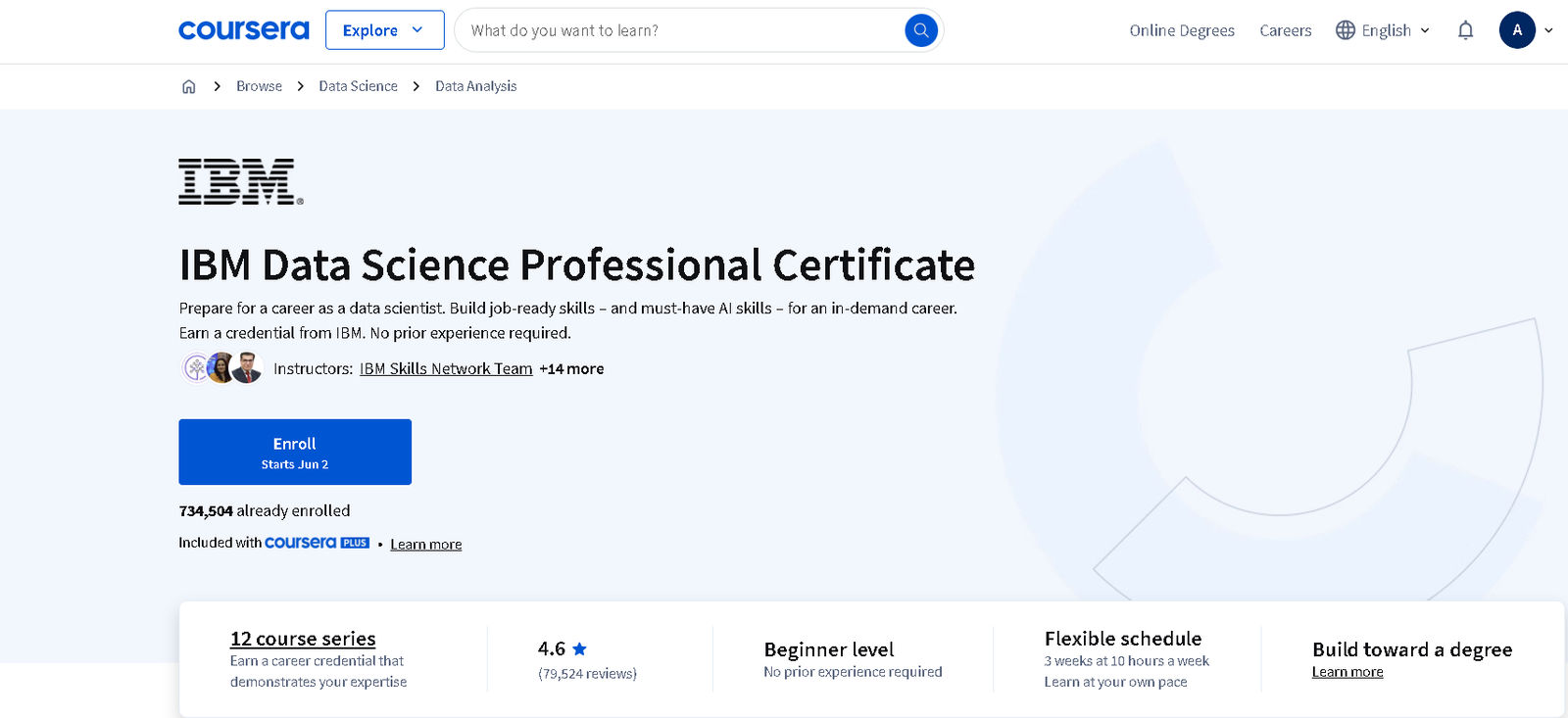
Task: Open 'Learn more' next to Coursera Plus
Action: click(425, 544)
